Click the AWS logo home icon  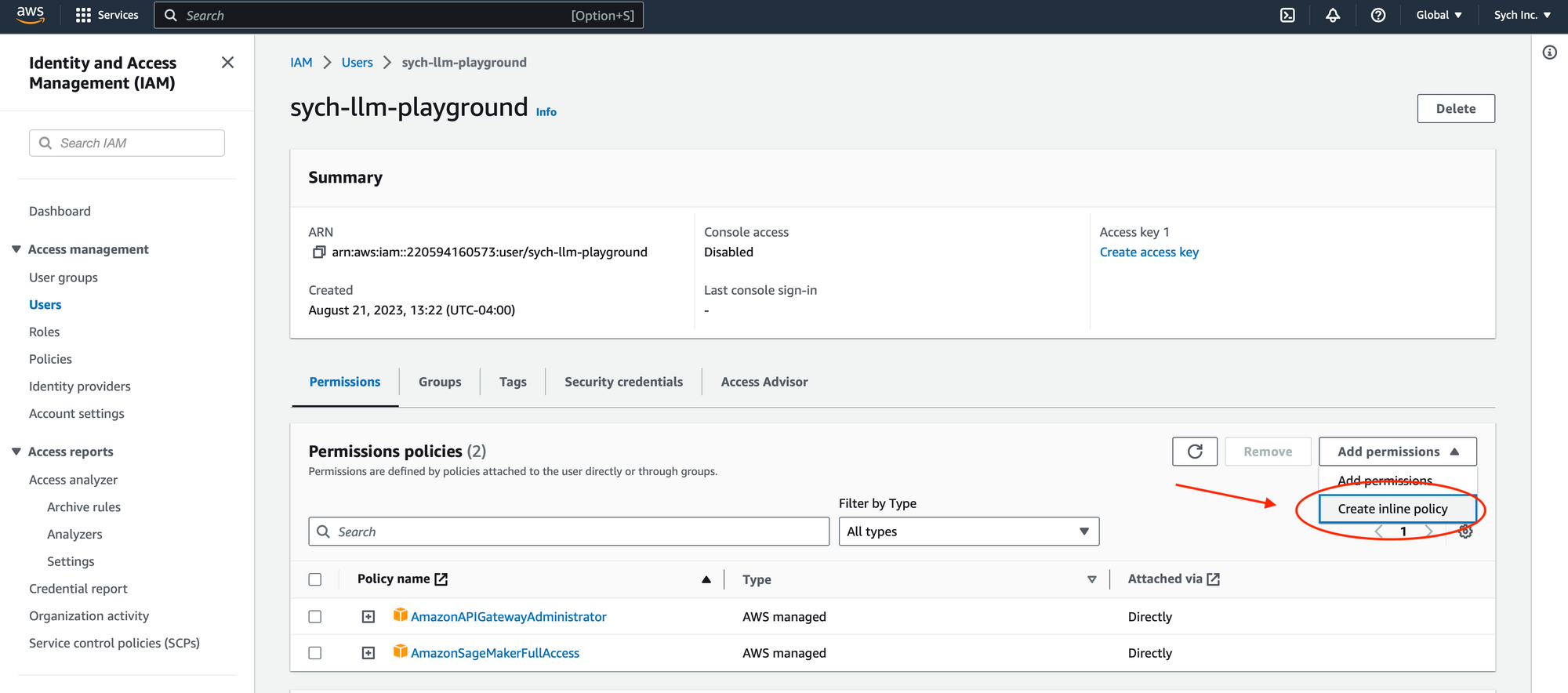[31, 15]
